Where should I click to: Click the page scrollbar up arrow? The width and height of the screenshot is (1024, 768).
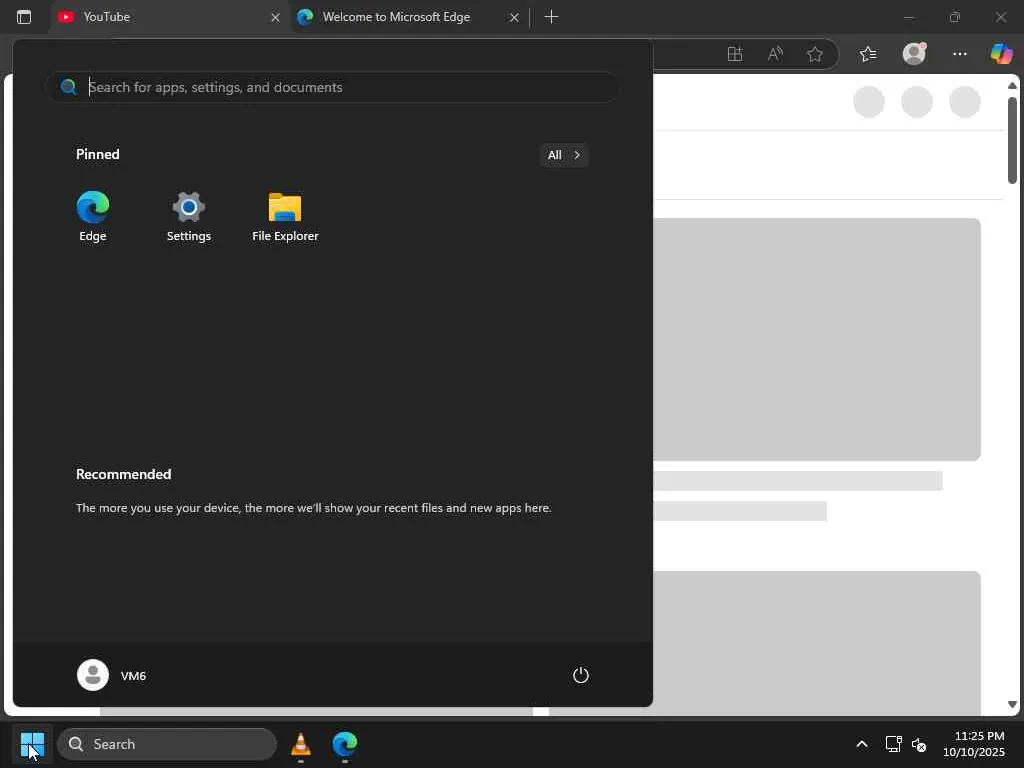1012,86
